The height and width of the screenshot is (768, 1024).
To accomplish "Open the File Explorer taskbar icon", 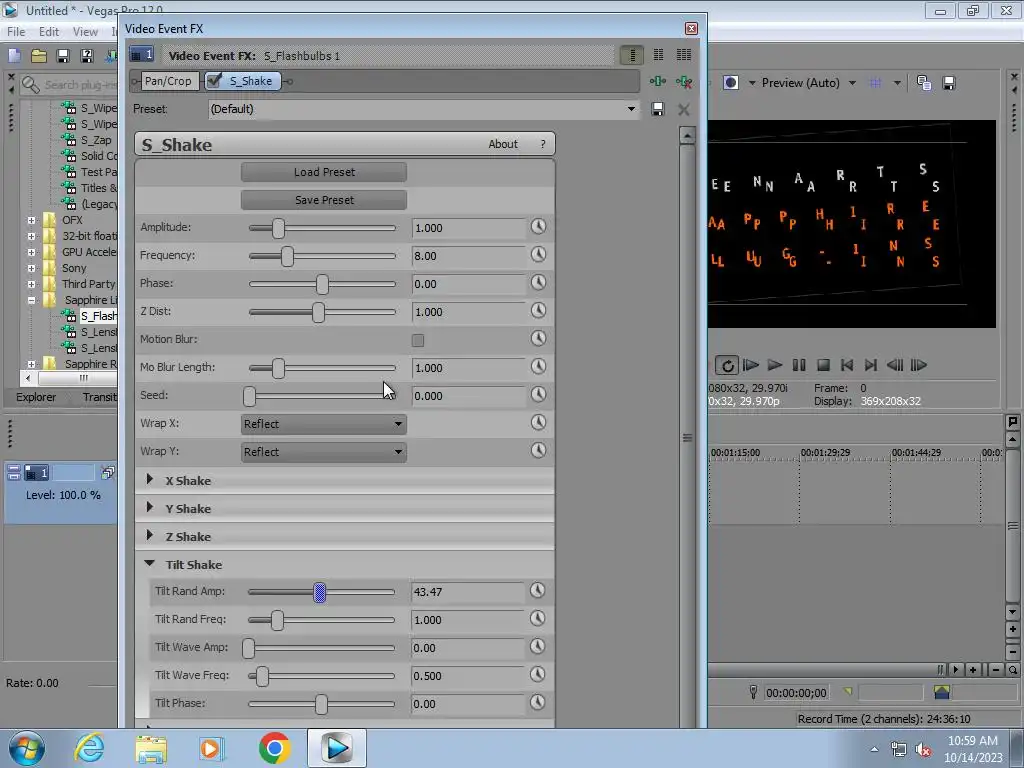I will tap(151, 748).
